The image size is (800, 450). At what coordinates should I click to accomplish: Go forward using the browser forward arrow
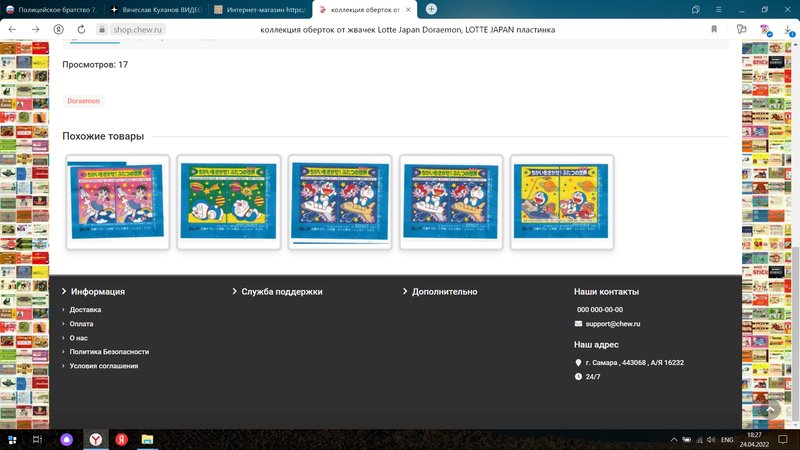(35, 30)
